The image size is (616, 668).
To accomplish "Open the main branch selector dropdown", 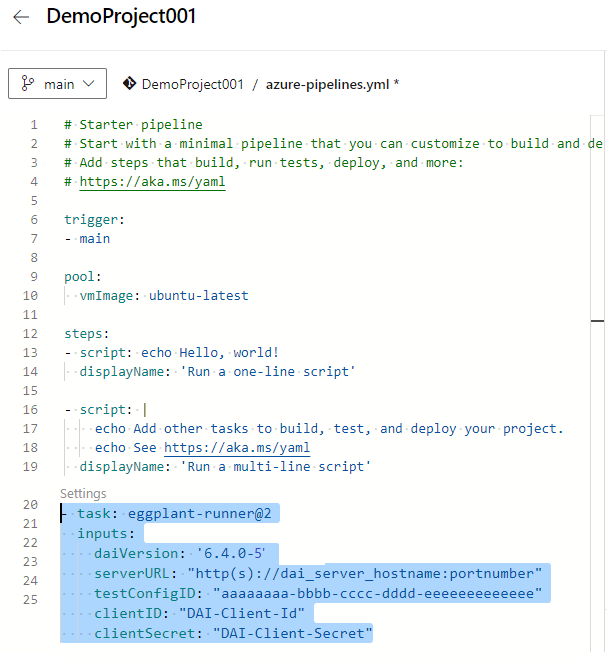I will pos(58,84).
